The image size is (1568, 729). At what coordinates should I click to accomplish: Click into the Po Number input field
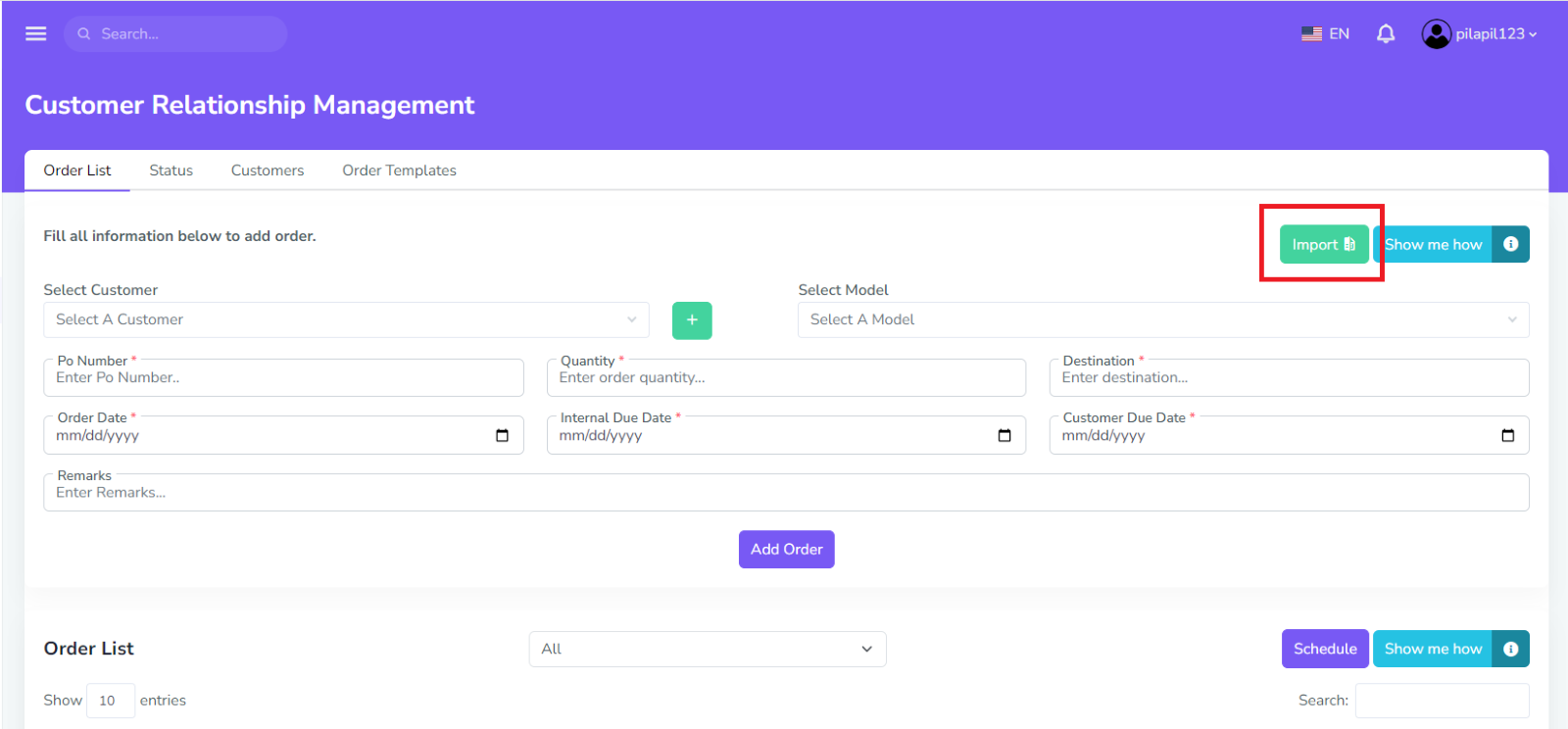[x=283, y=378]
